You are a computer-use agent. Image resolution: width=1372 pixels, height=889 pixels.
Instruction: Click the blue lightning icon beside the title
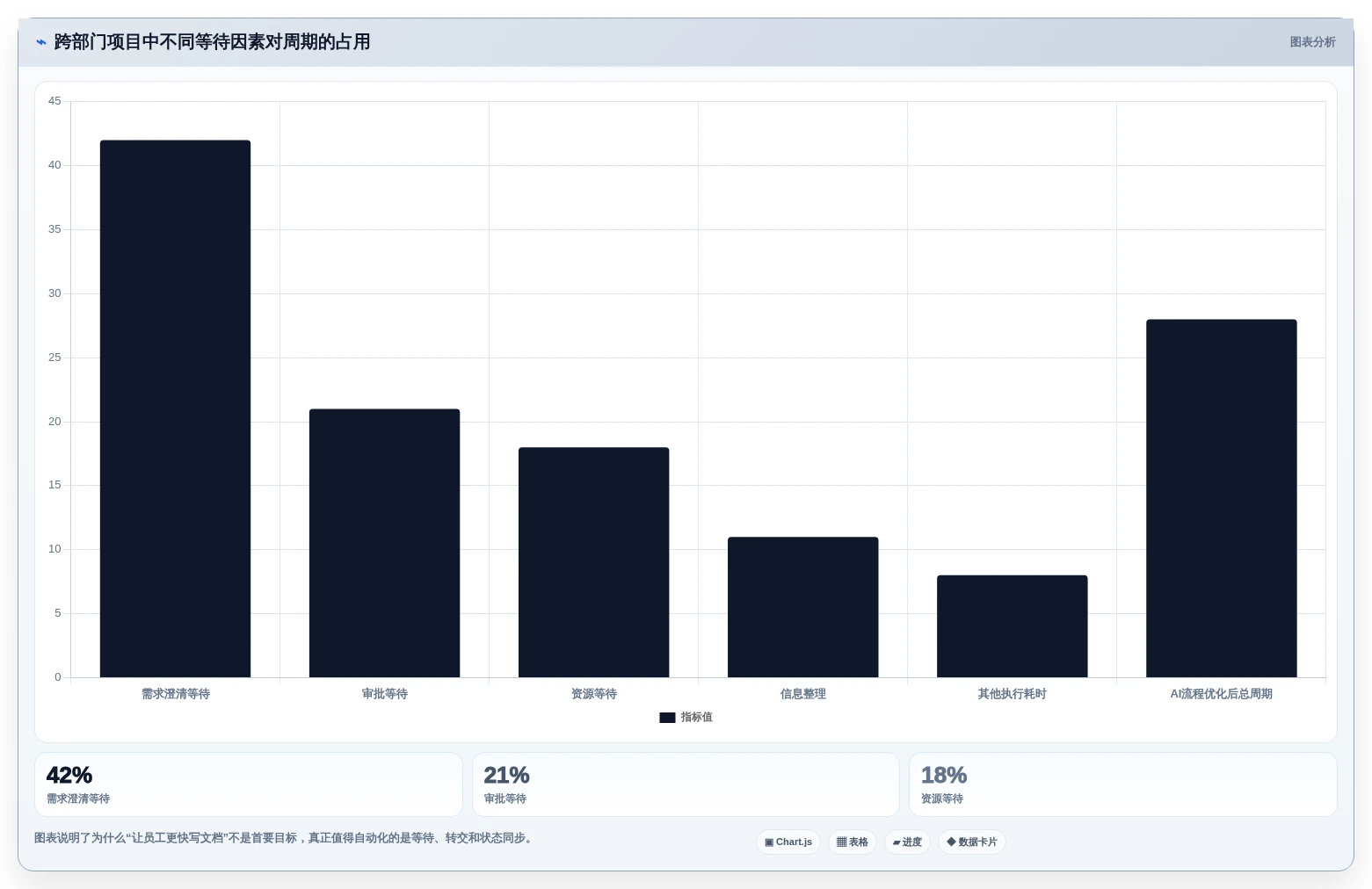pyautogui.click(x=40, y=42)
